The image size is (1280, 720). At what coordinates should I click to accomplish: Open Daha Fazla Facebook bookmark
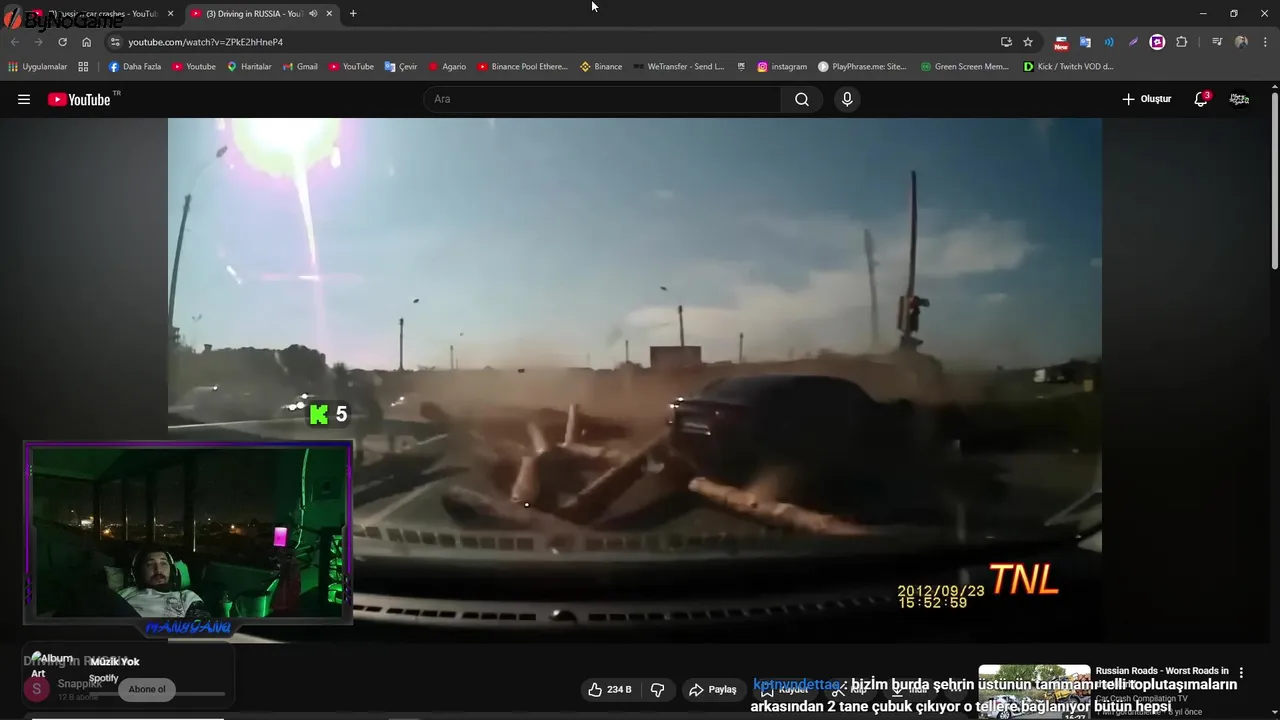pos(134,67)
